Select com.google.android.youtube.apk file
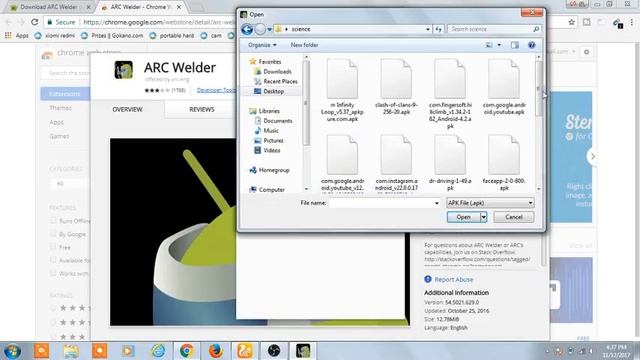Image resolution: width=640 pixels, height=360 pixels. (x=504, y=87)
